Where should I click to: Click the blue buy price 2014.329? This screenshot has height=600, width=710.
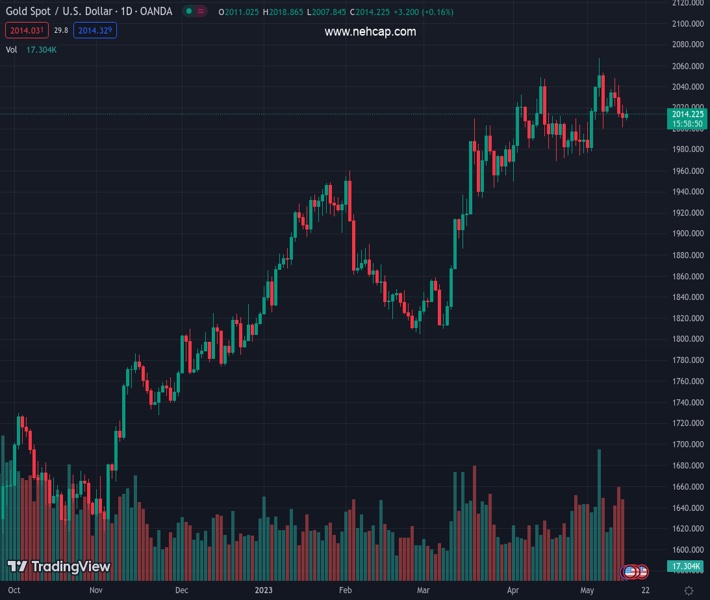click(96, 30)
